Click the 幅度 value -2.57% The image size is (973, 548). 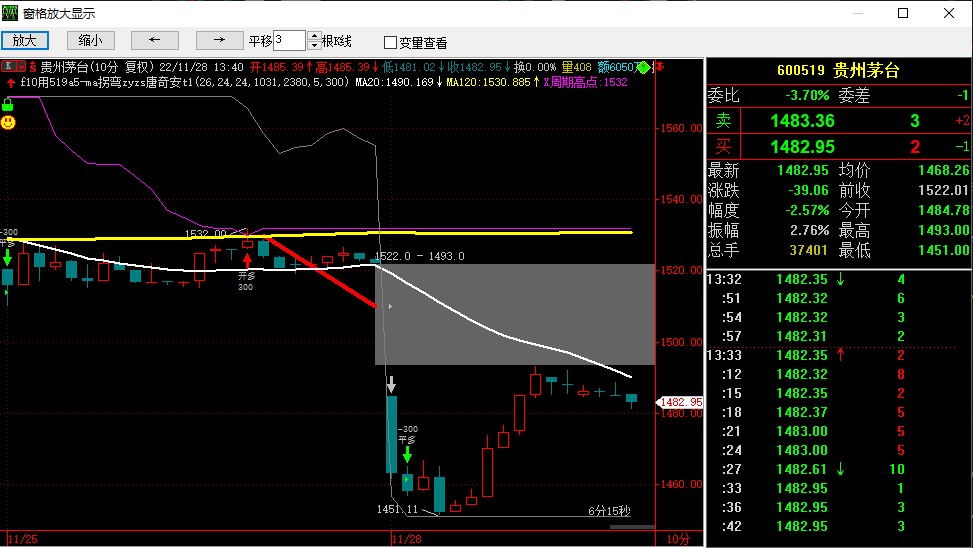click(x=807, y=210)
